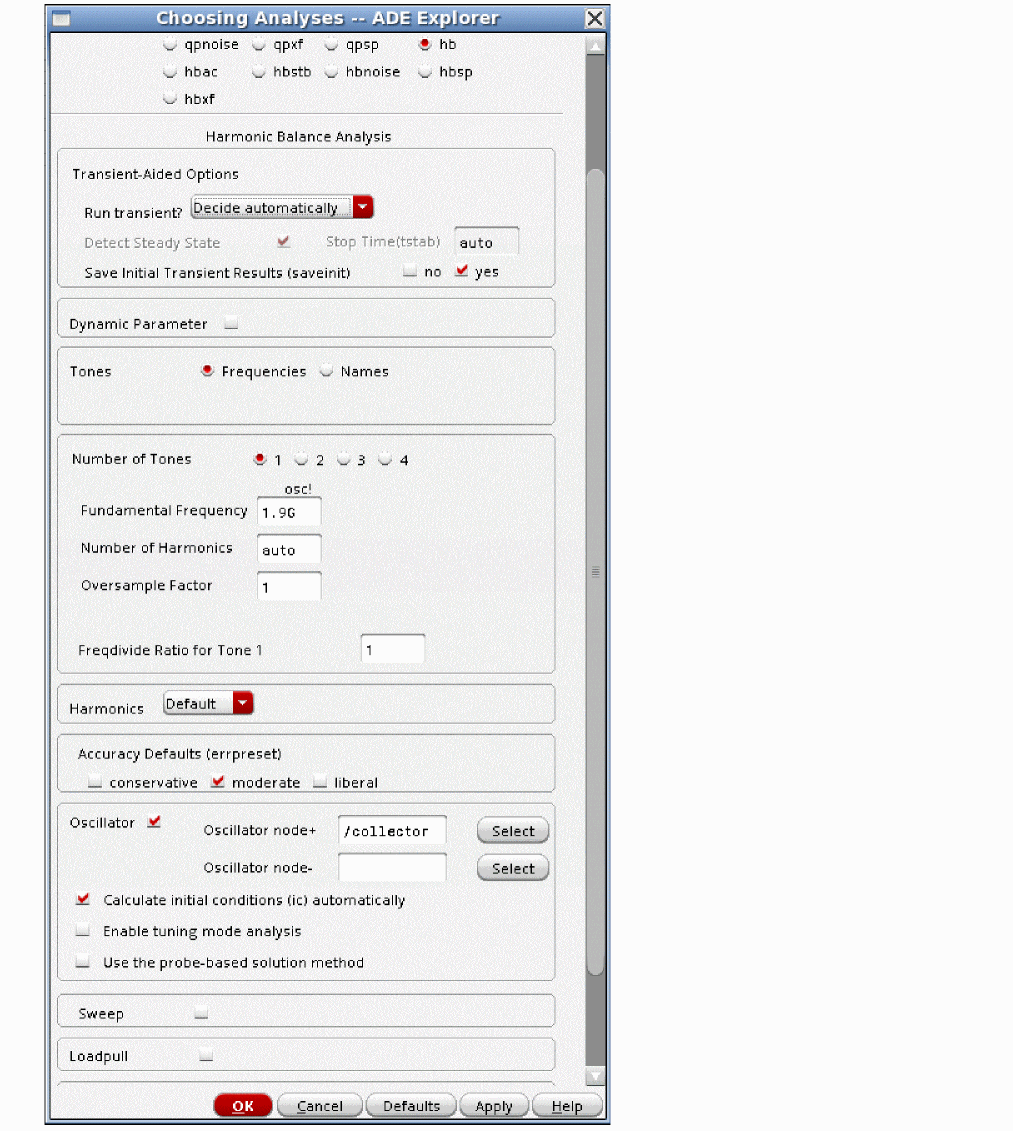This screenshot has height=1131, width=1013.
Task: Toggle the Oscillator checkbox
Action: coord(154,822)
